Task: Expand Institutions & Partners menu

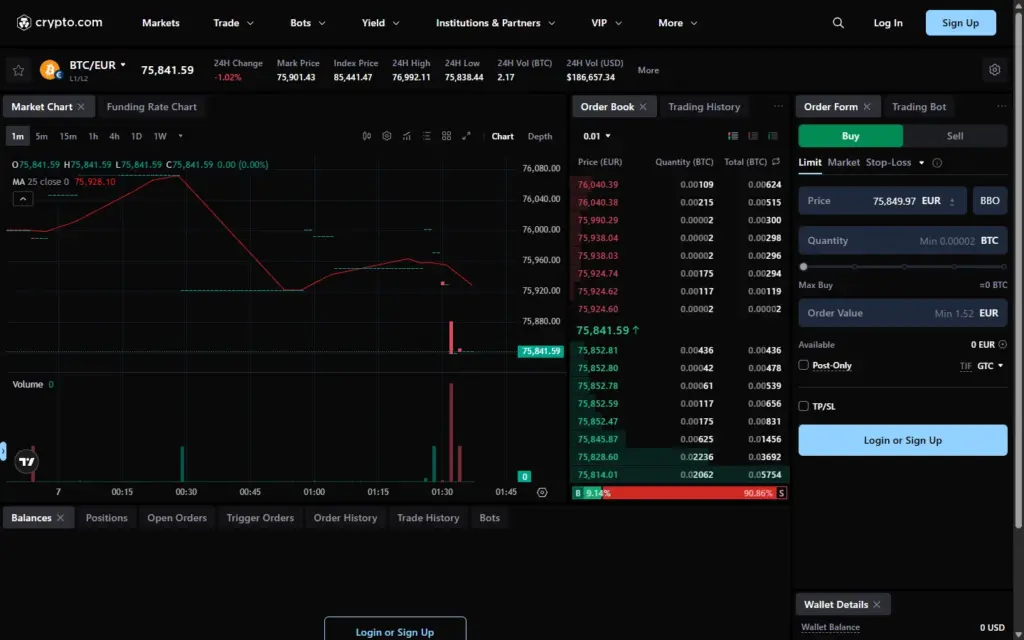Action: click(x=495, y=23)
